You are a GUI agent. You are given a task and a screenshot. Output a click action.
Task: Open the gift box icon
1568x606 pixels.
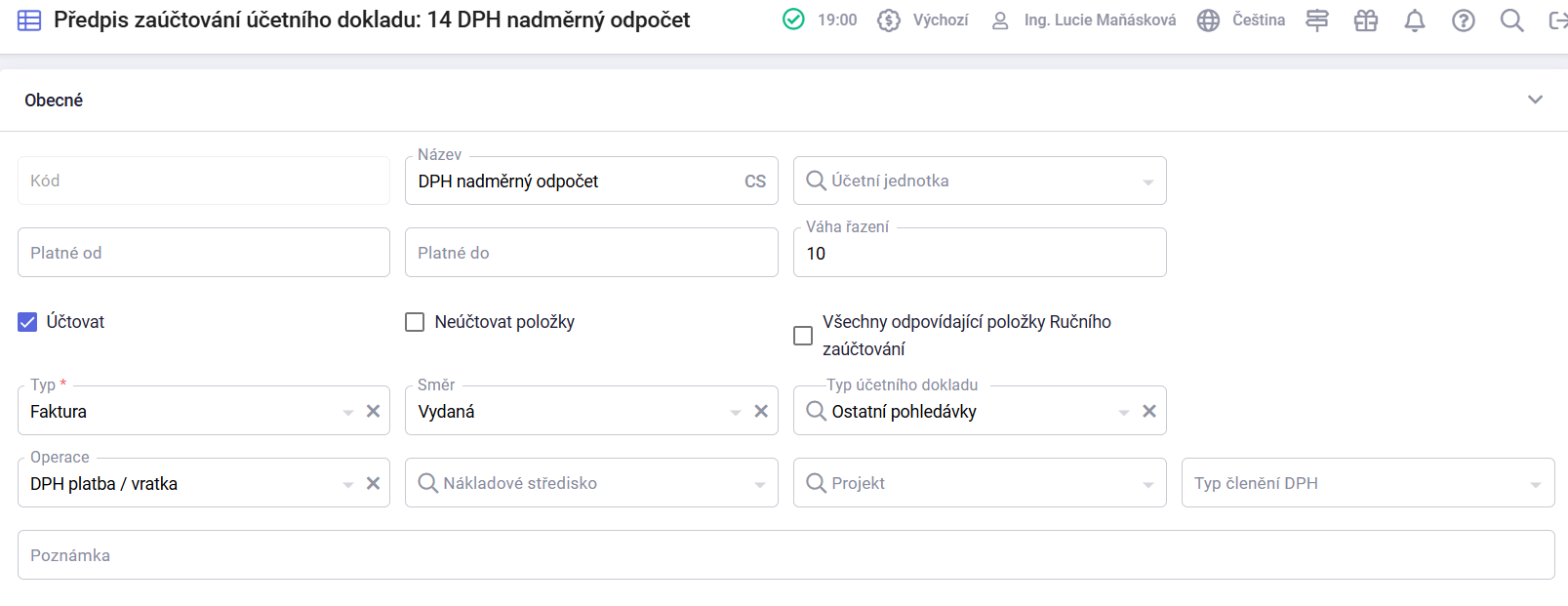point(1366,20)
